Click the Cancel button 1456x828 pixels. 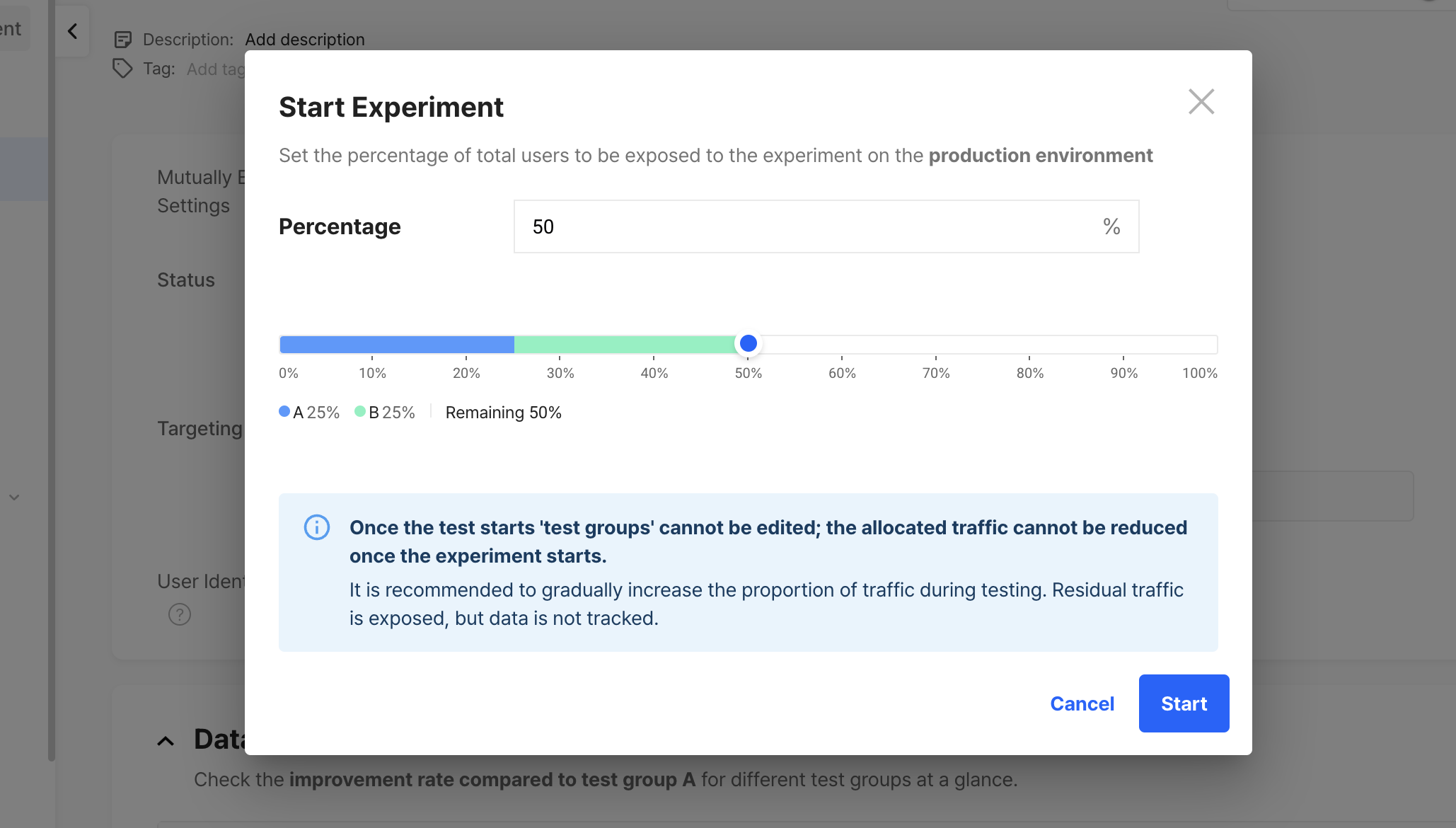pos(1082,703)
